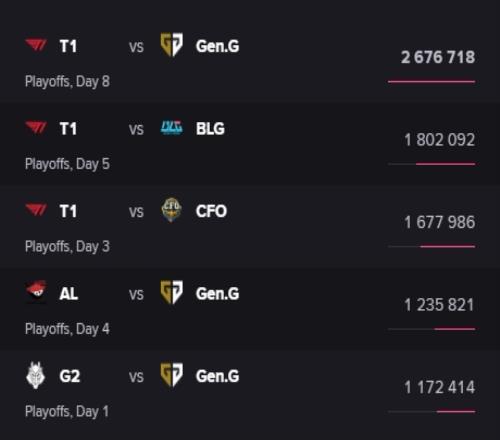Click Gen.G logo in Playoffs Day 8 row
Viewport: 500px width, 440px height.
172,45
